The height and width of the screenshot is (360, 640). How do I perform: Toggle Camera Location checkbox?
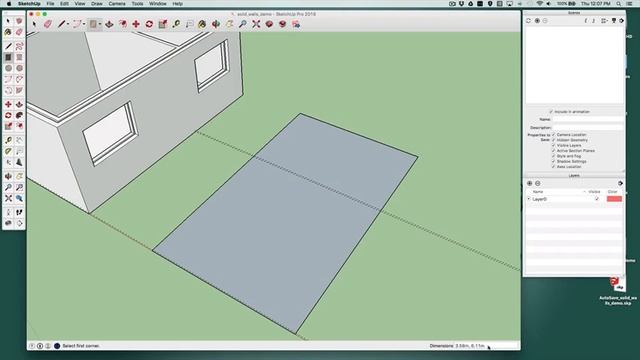coord(553,134)
